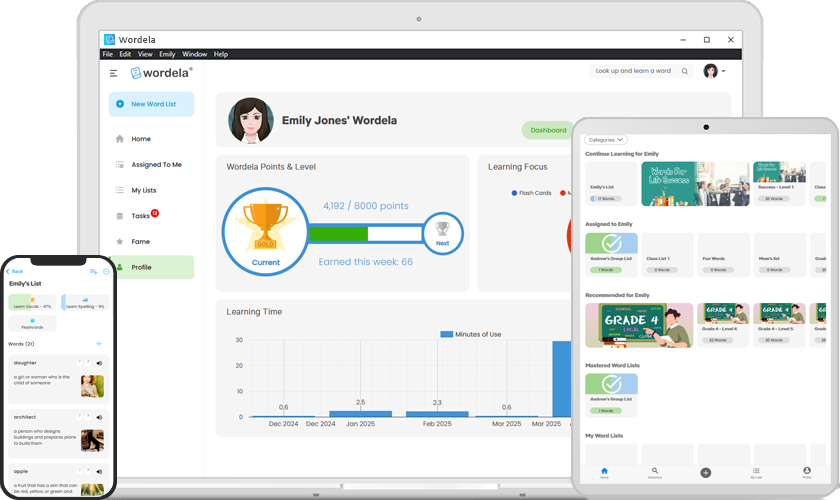Tap the Flashcards button on the phone
The image size is (840, 500).
click(32, 323)
